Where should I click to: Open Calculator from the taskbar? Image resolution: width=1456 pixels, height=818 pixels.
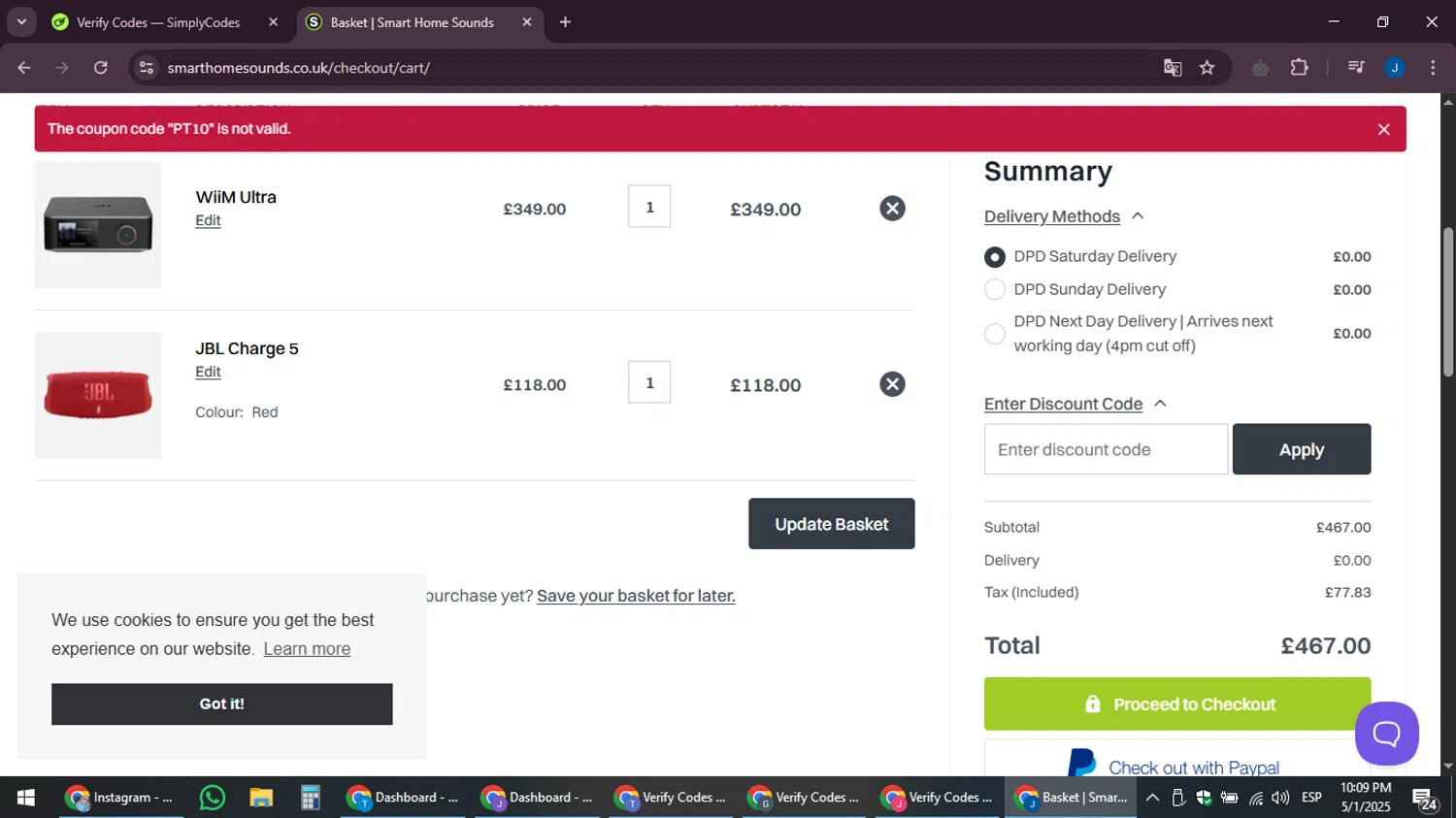(x=311, y=798)
